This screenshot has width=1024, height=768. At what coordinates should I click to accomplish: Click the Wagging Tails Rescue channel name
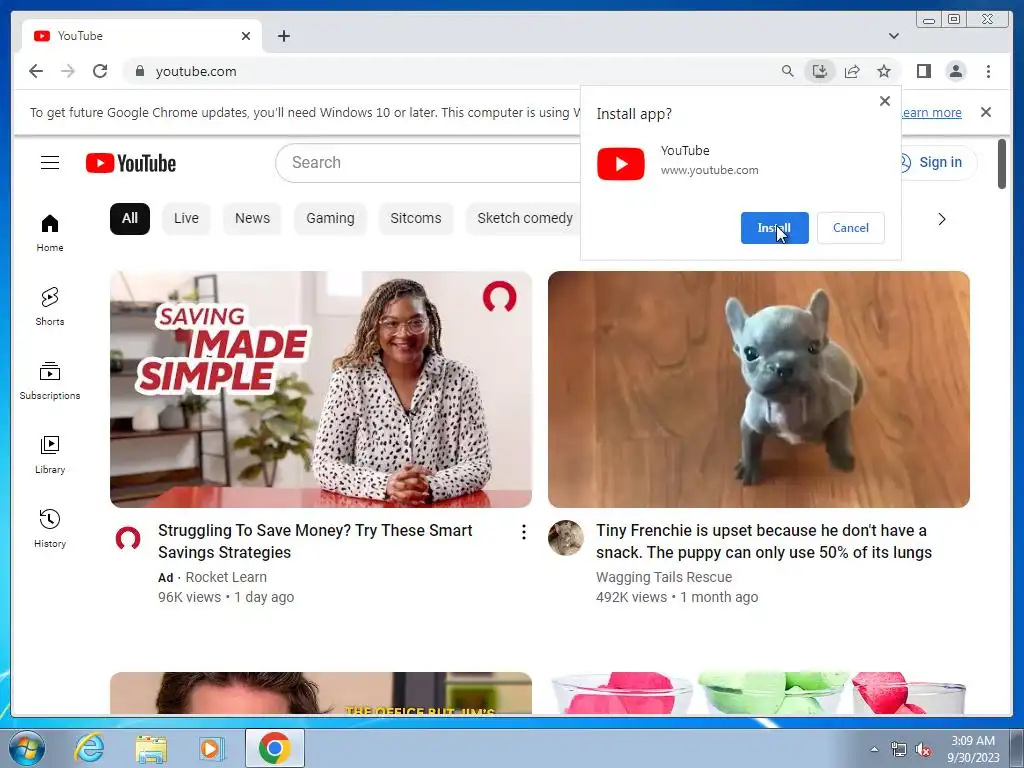point(664,577)
